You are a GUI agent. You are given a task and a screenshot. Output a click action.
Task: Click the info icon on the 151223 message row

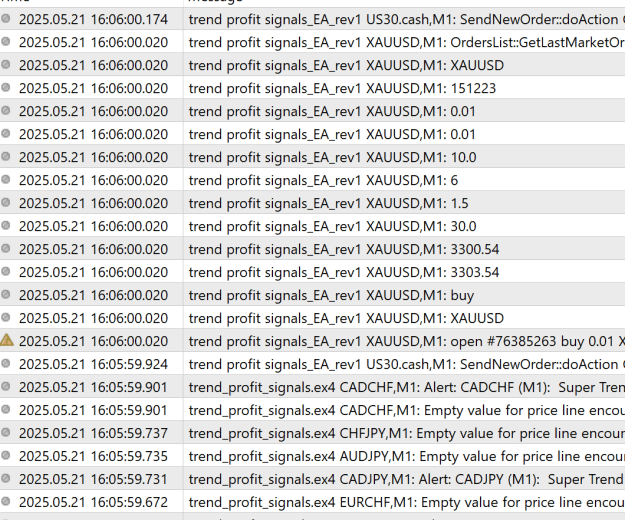6,87
